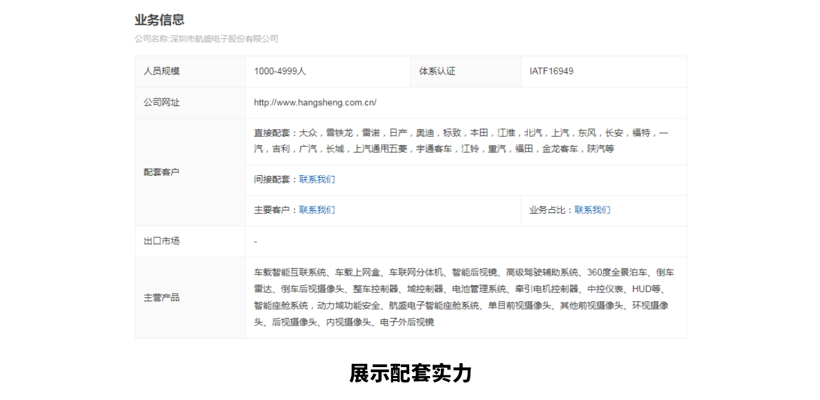Screen dimensions: 820x400
Task: Click the 展示配套实力 caption text
Action: pos(410,374)
